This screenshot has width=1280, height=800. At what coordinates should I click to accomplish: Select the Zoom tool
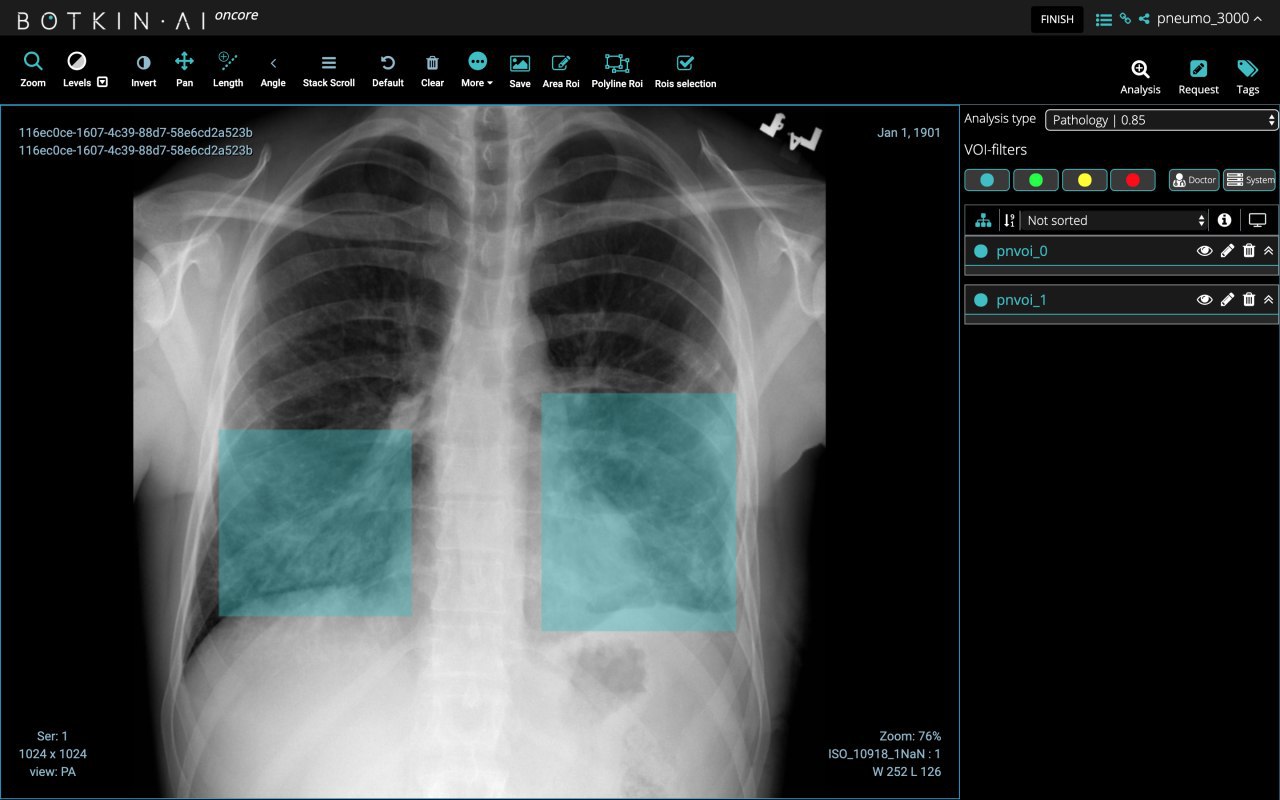[x=33, y=70]
